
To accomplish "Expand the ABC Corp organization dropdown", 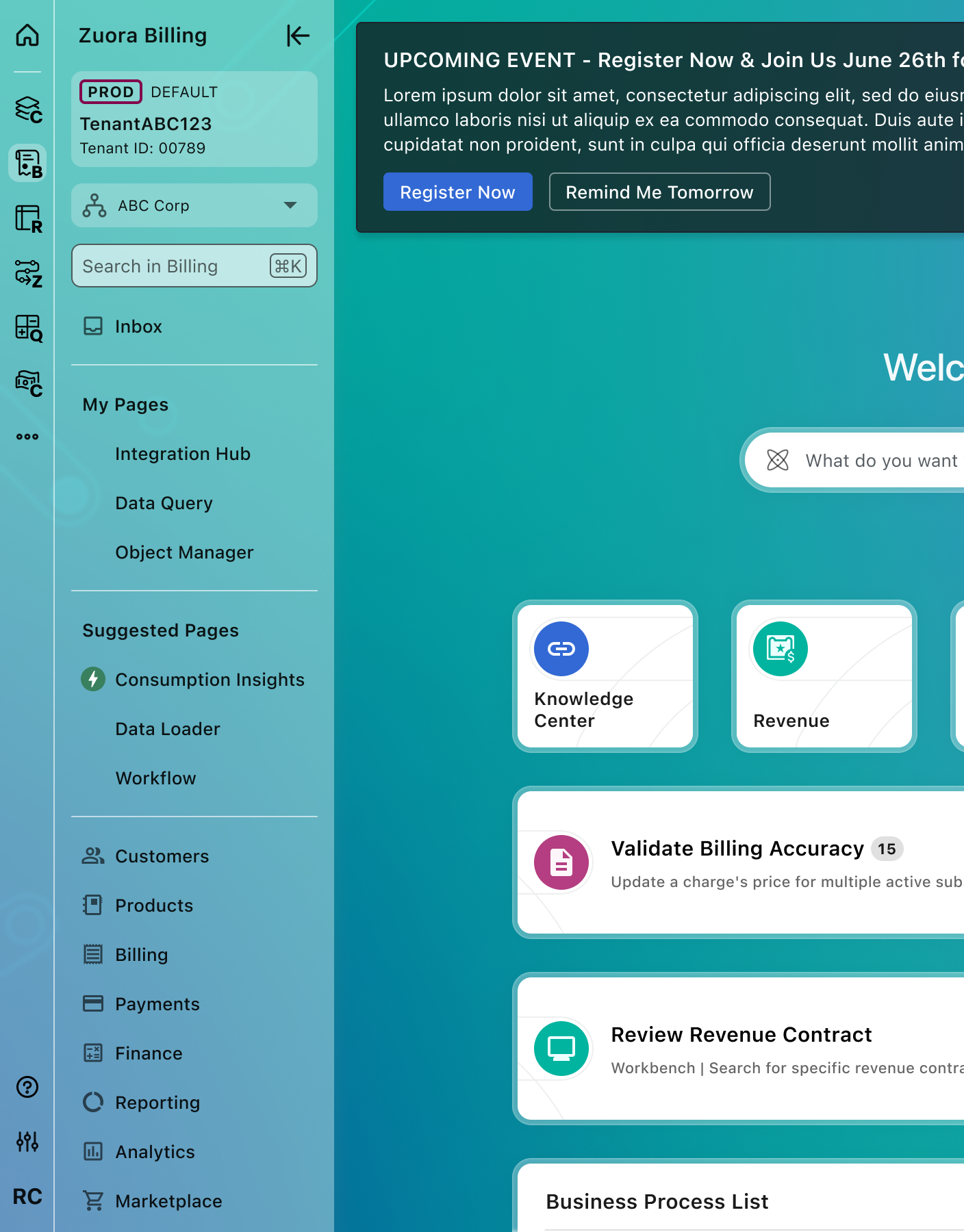I will (194, 205).
